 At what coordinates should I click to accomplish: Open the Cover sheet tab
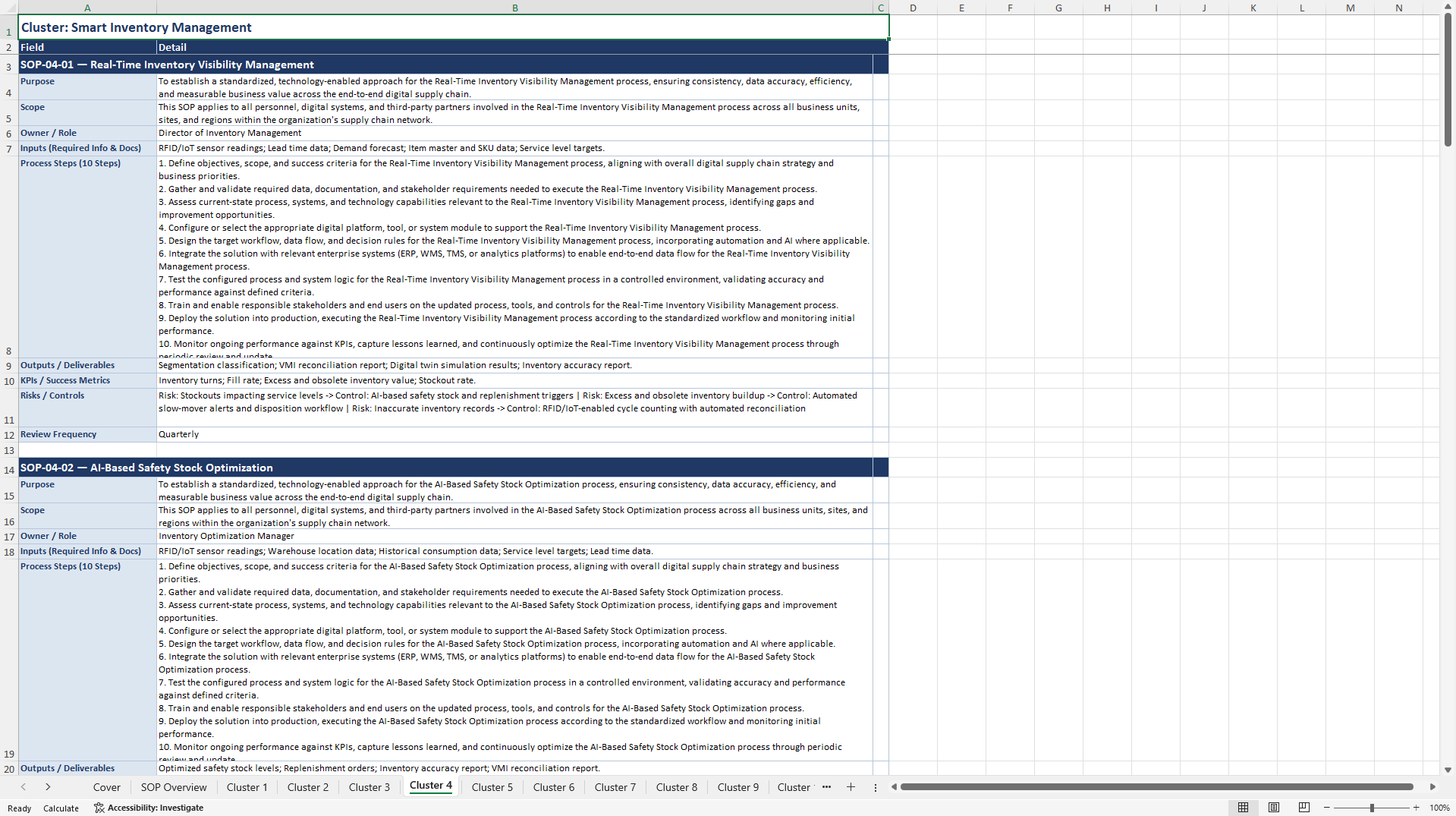click(x=107, y=787)
